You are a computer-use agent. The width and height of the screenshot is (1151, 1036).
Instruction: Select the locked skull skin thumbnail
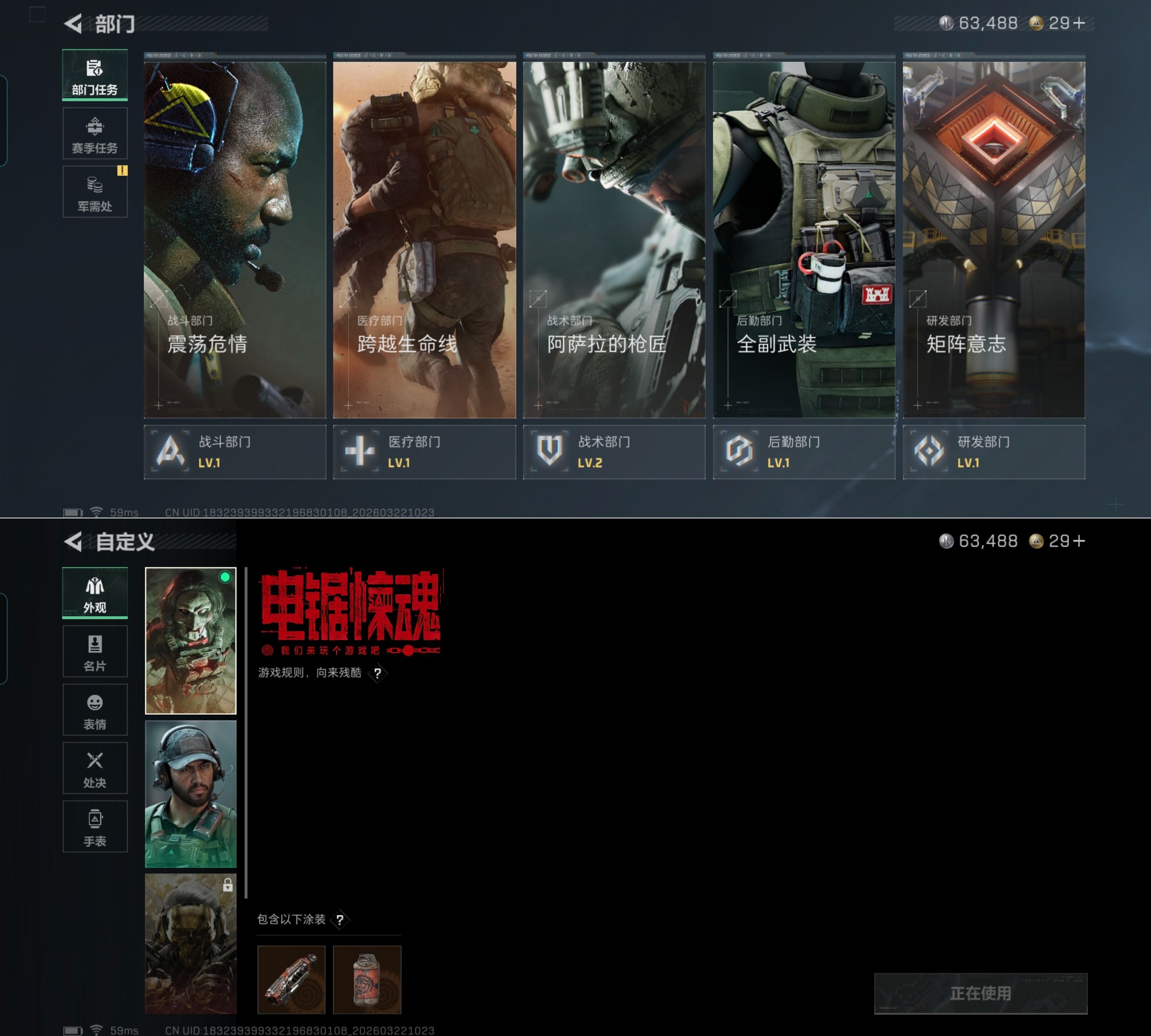pyautogui.click(x=190, y=944)
